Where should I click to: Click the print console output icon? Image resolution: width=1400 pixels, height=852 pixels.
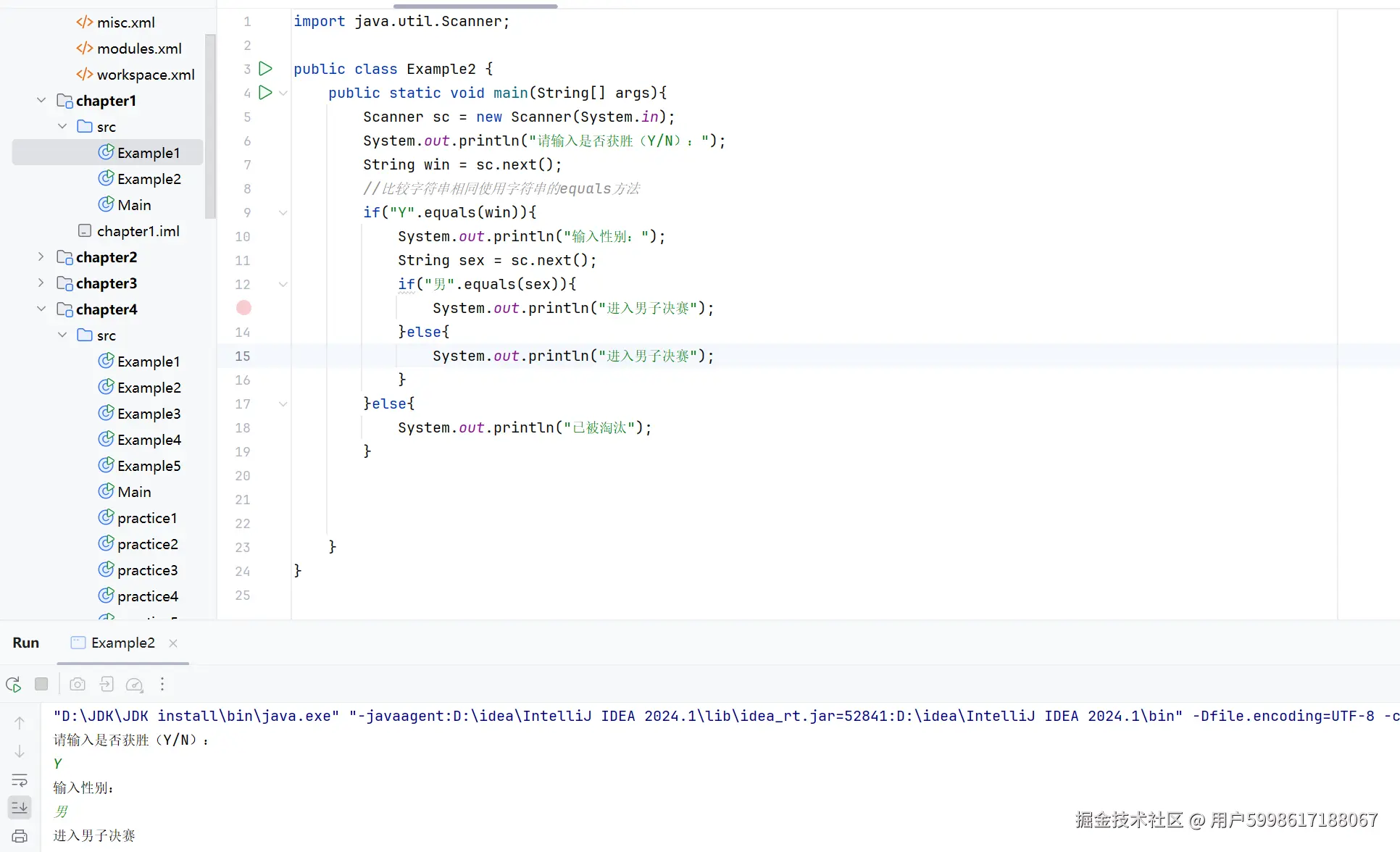tap(20, 835)
